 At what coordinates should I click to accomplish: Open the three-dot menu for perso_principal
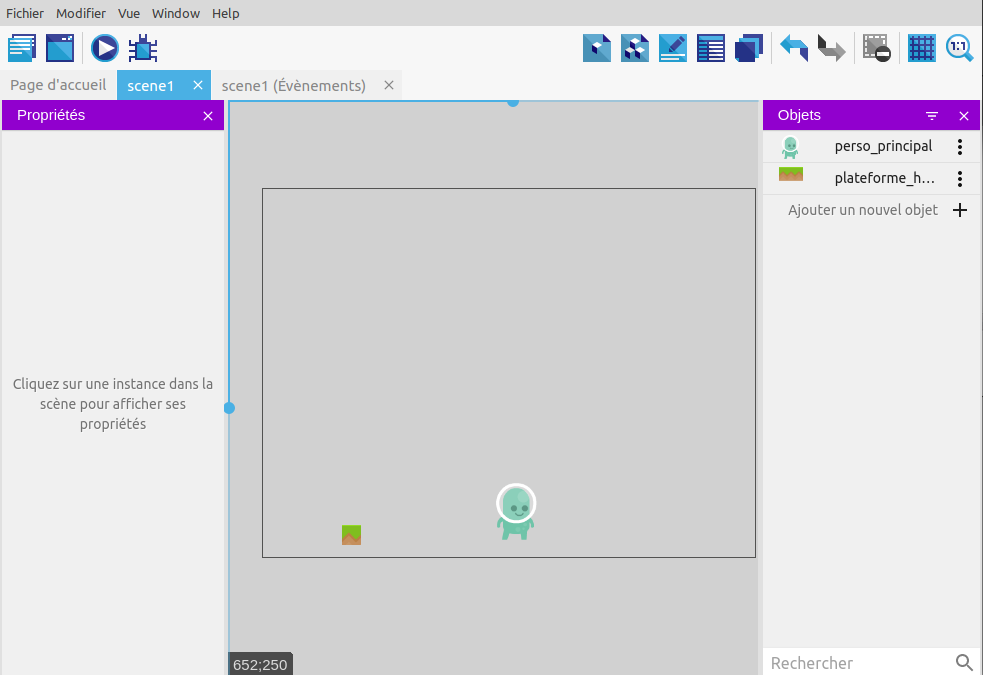[x=960, y=147]
